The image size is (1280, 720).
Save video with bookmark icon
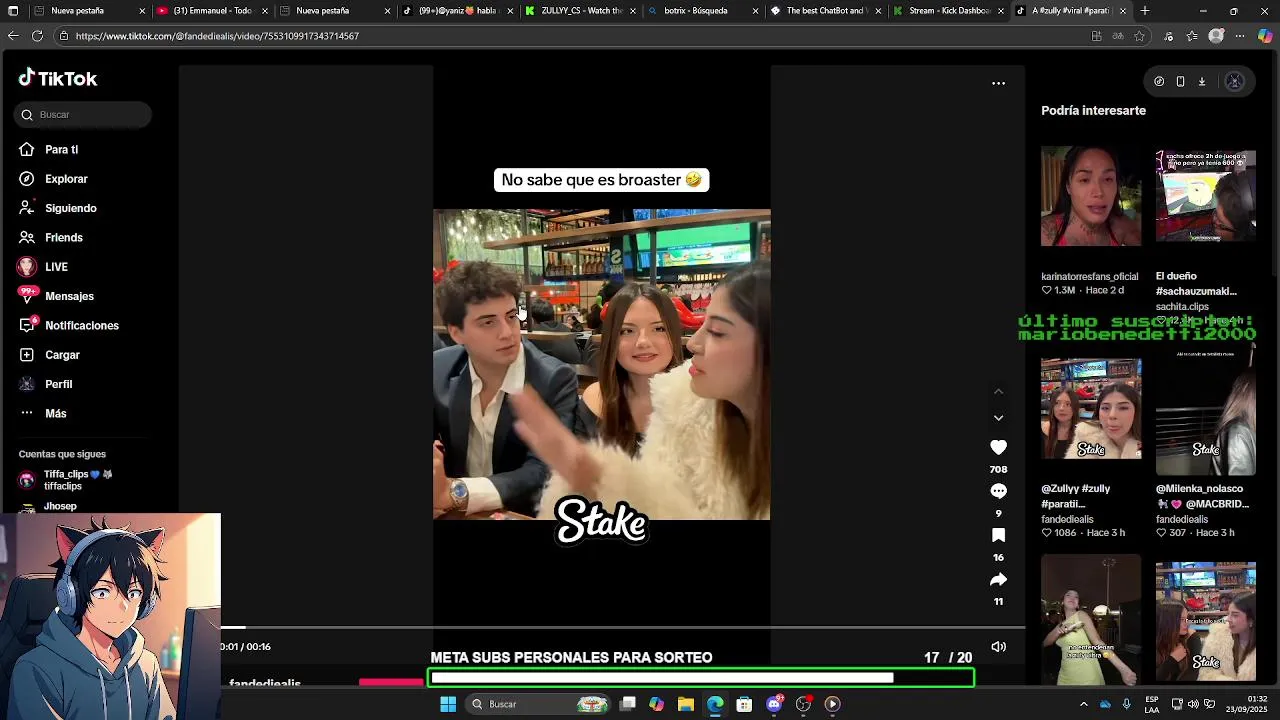(998, 535)
